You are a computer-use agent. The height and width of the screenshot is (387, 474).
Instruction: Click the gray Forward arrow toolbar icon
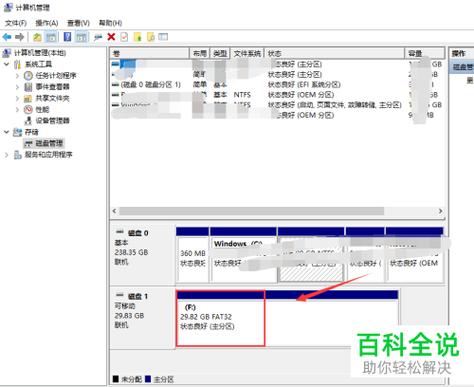pos(20,37)
